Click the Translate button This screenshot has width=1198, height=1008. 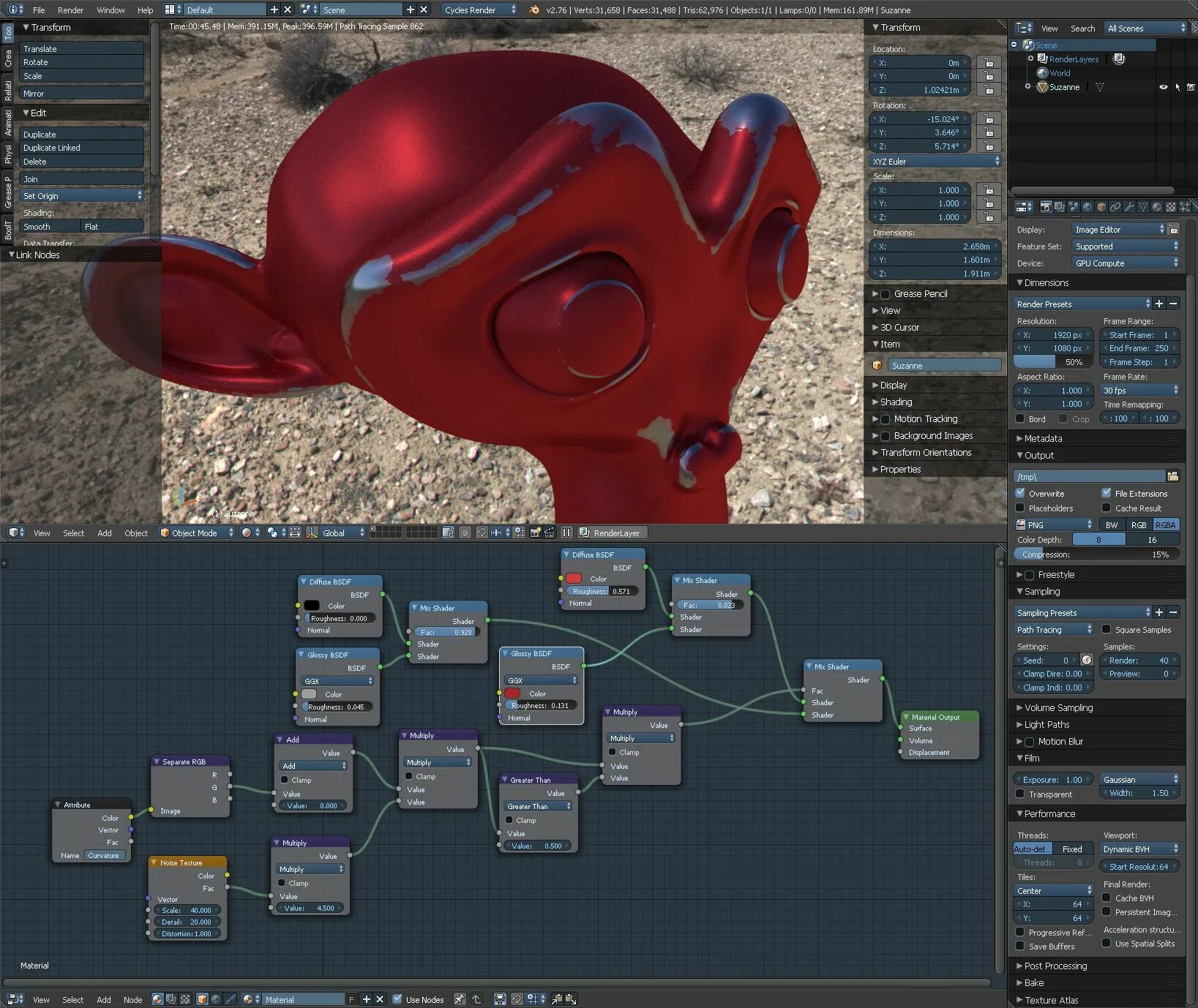[81, 49]
